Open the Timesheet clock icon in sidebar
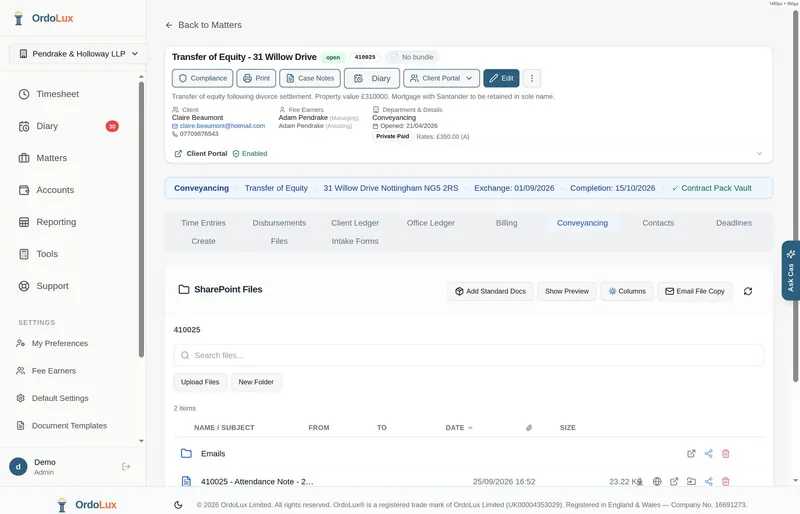Image resolution: width=800 pixels, height=514 pixels. [x=24, y=94]
